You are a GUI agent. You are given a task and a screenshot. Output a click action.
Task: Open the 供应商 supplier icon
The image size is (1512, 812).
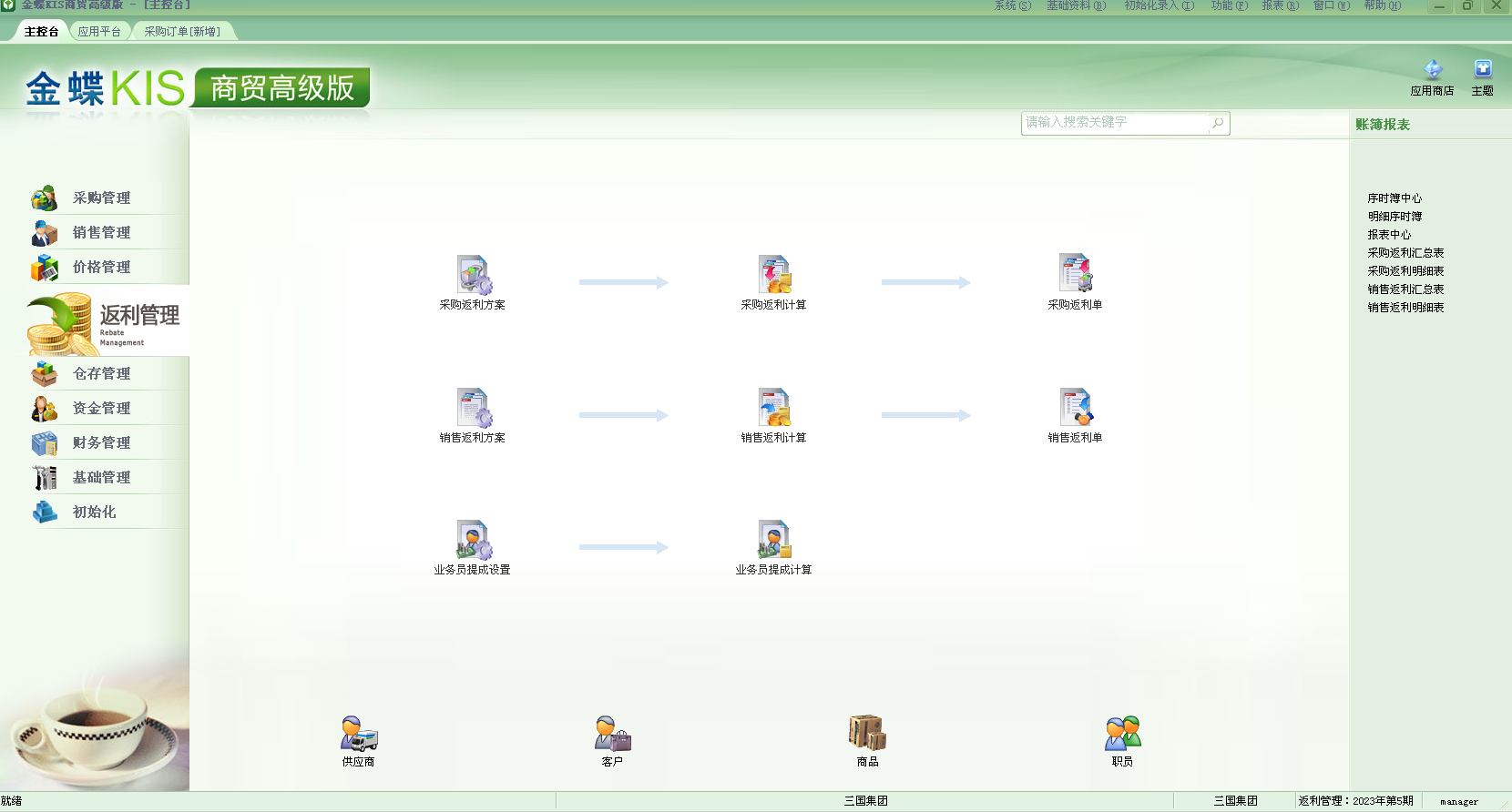[x=359, y=733]
